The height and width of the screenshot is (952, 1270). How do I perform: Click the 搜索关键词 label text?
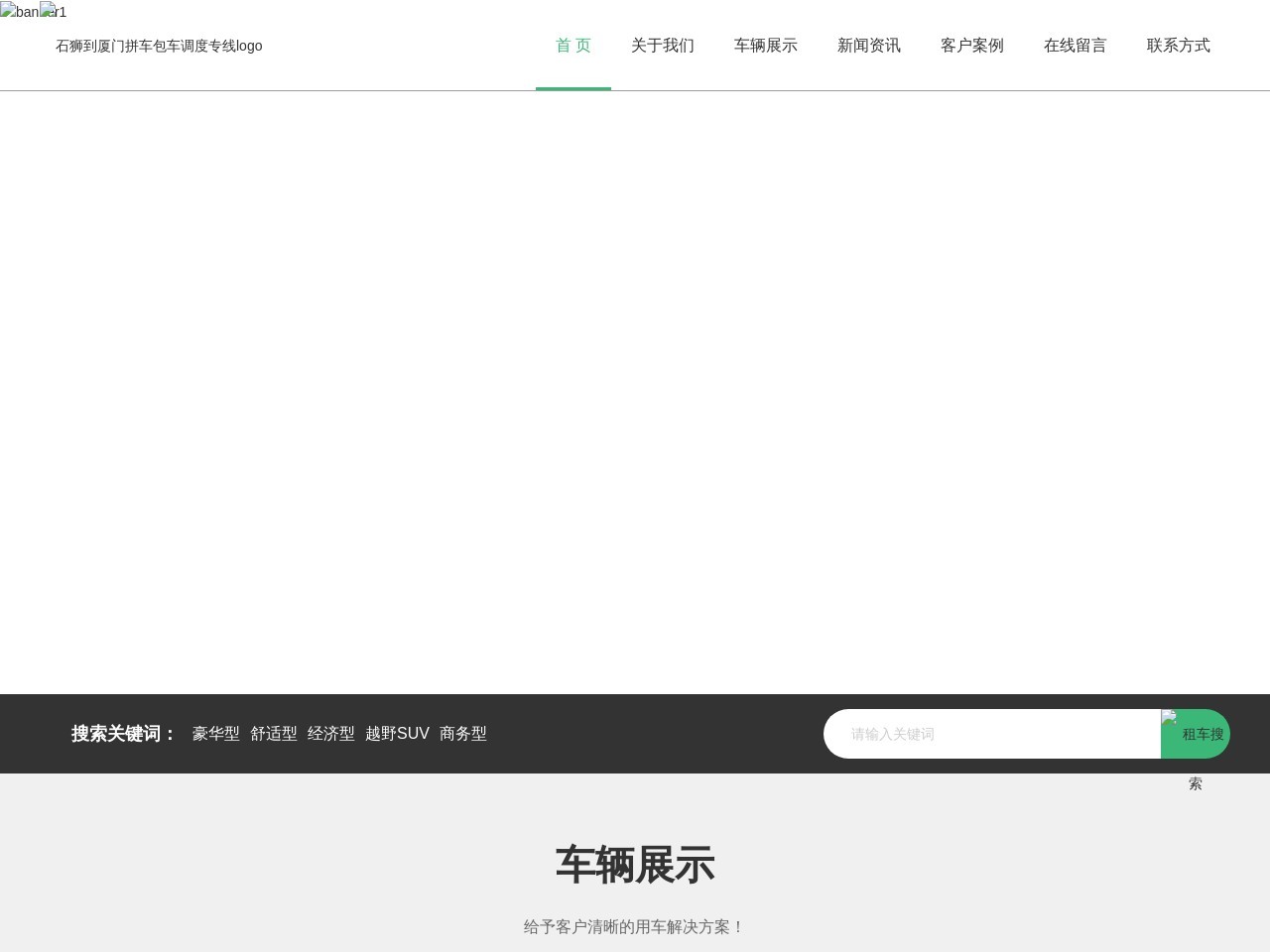117,734
